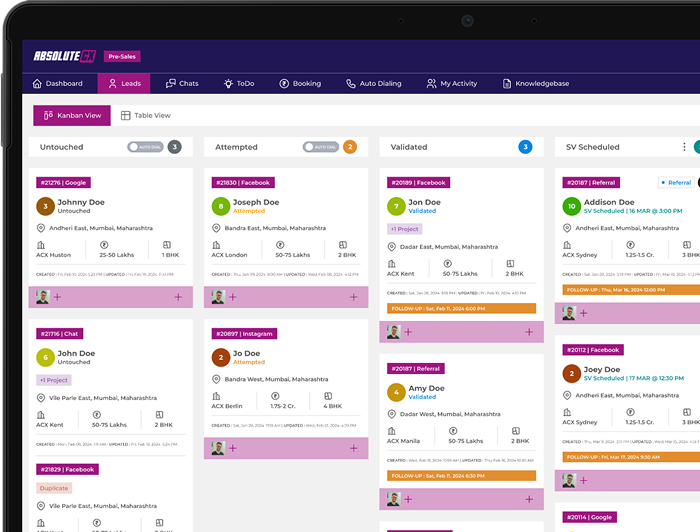Screen dimensions: 700x532
Task: Click assignee photo on Amy Doe card
Action: tap(394, 499)
